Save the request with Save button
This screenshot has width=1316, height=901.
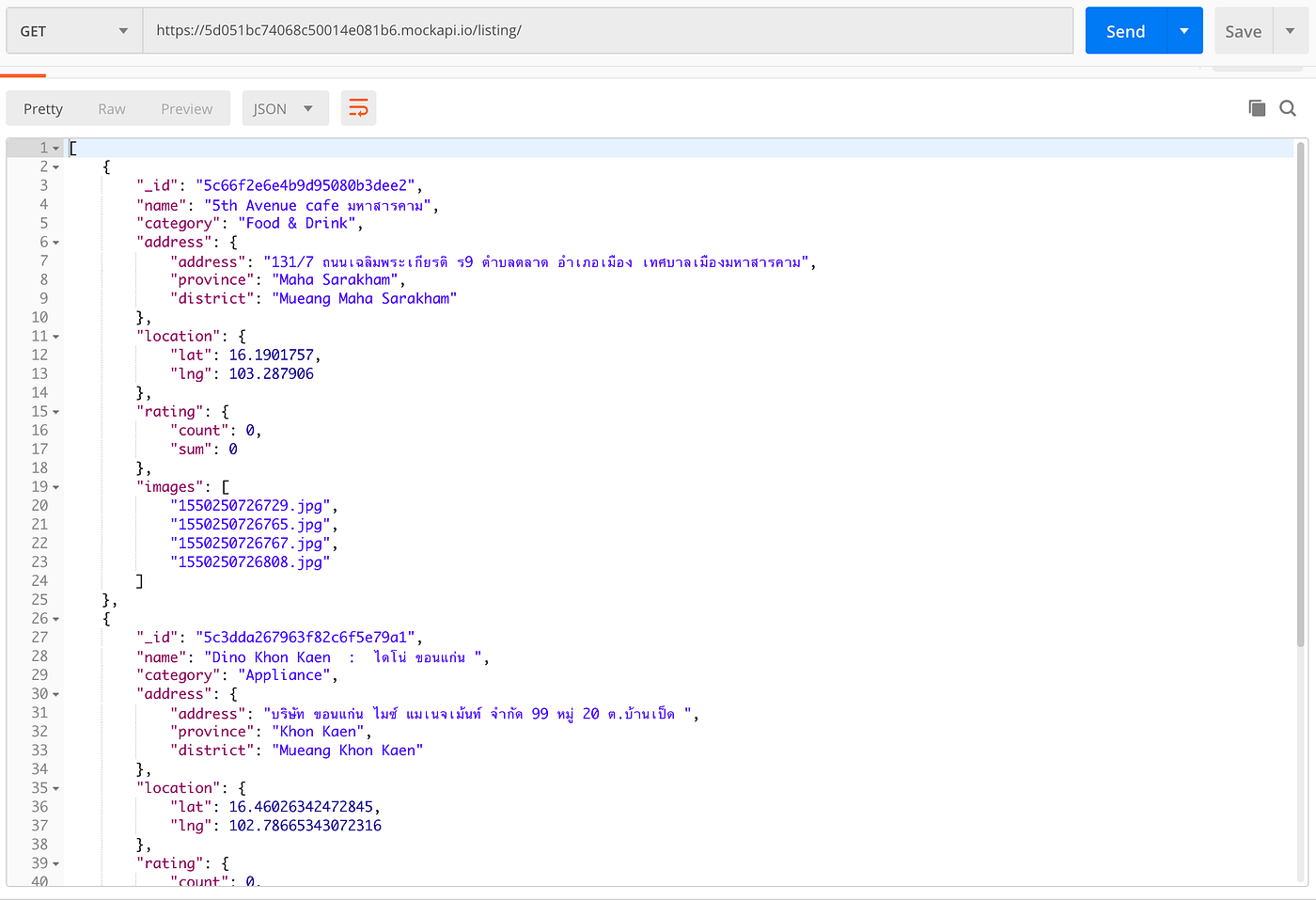(1243, 31)
